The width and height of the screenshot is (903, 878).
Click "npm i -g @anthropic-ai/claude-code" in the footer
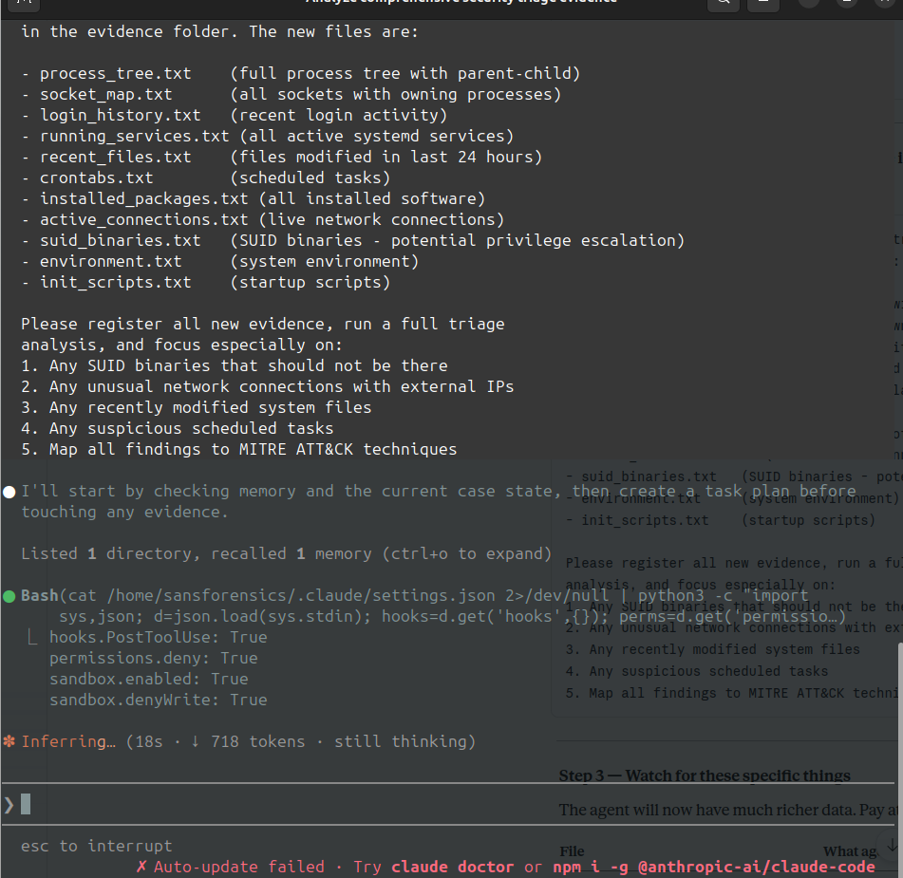[x=714, y=866]
